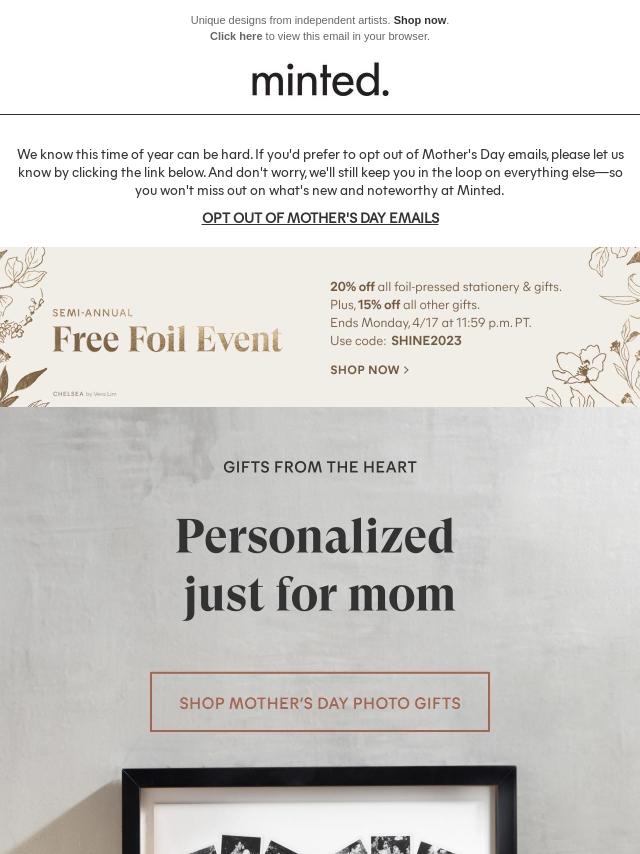The height and width of the screenshot is (854, 640).
Task: Click the Mother's Day opt-out explanation paragraph
Action: pos(320,172)
